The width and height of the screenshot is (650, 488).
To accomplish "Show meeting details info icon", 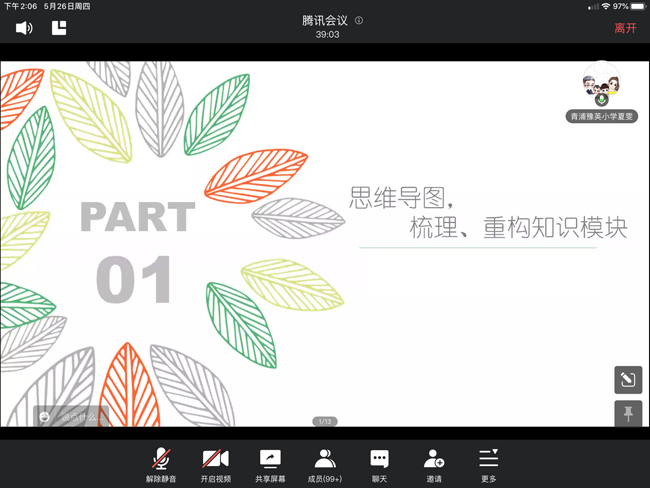I will point(359,20).
